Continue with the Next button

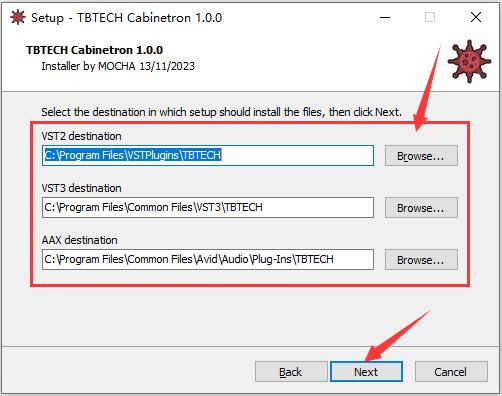366,372
